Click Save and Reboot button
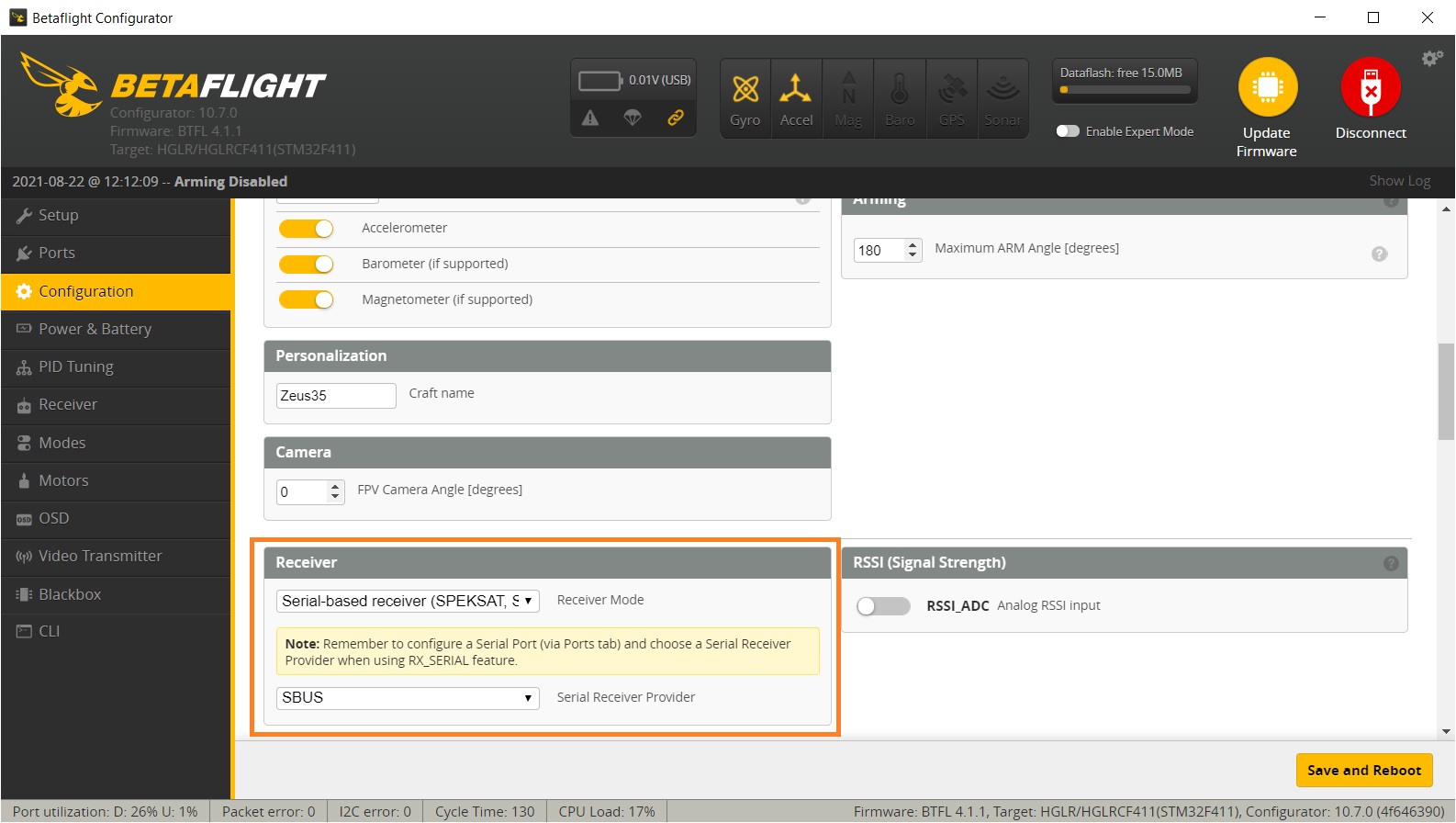 (1364, 771)
